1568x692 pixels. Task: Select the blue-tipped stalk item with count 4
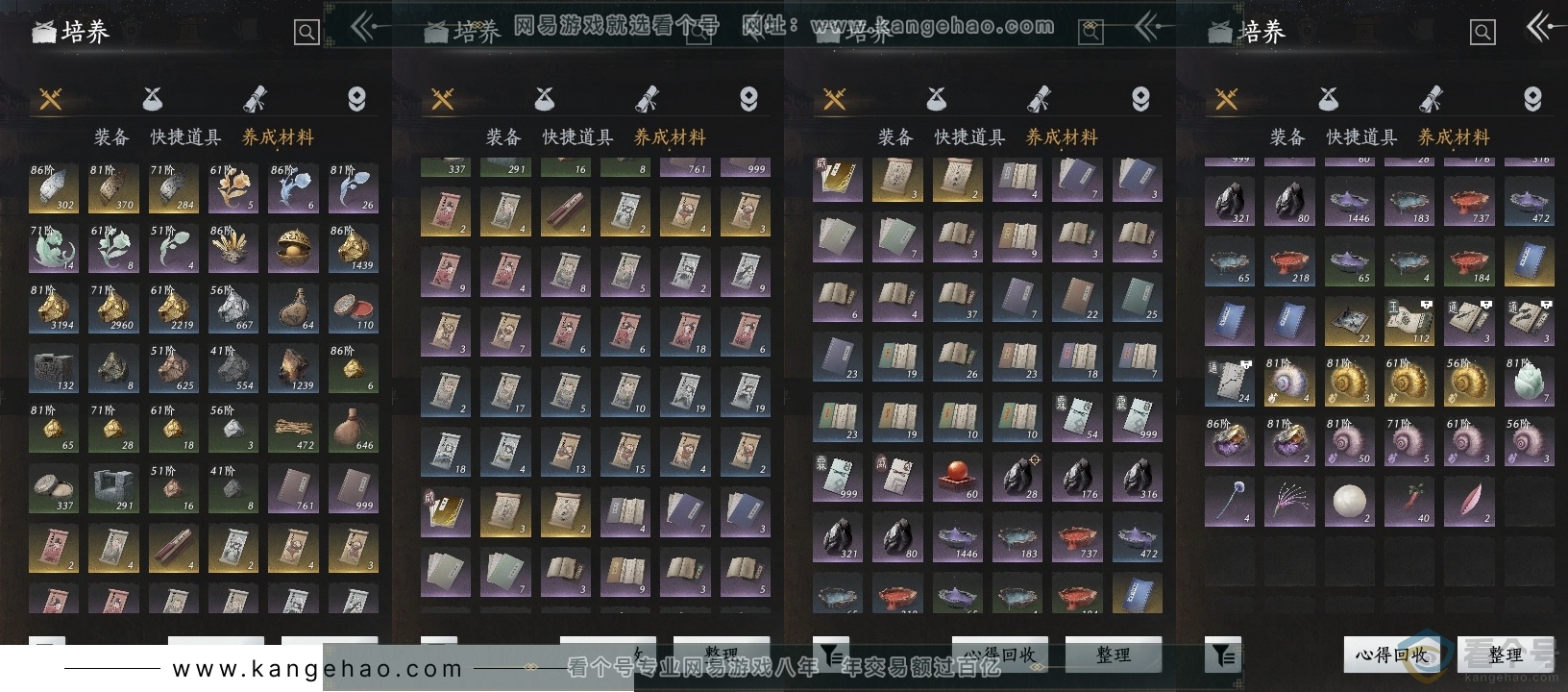(1229, 502)
